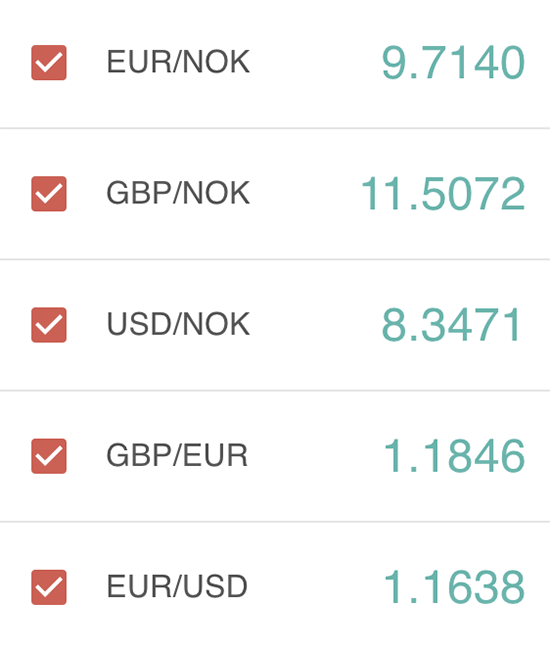
Task: Open the 8.3471 exchange rate value
Action: tap(451, 325)
